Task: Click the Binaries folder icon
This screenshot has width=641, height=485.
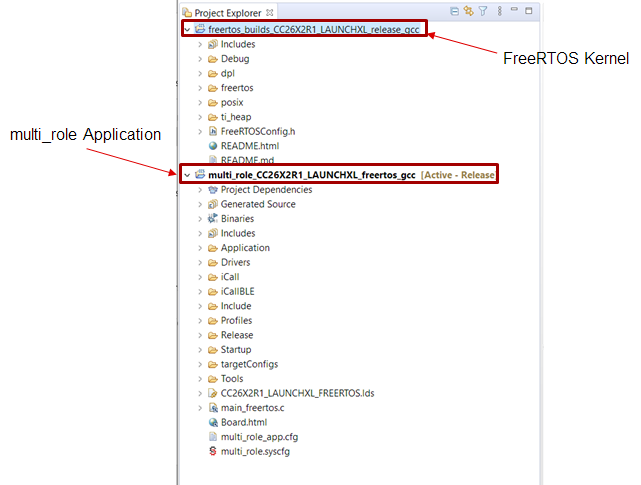Action: click(x=213, y=219)
